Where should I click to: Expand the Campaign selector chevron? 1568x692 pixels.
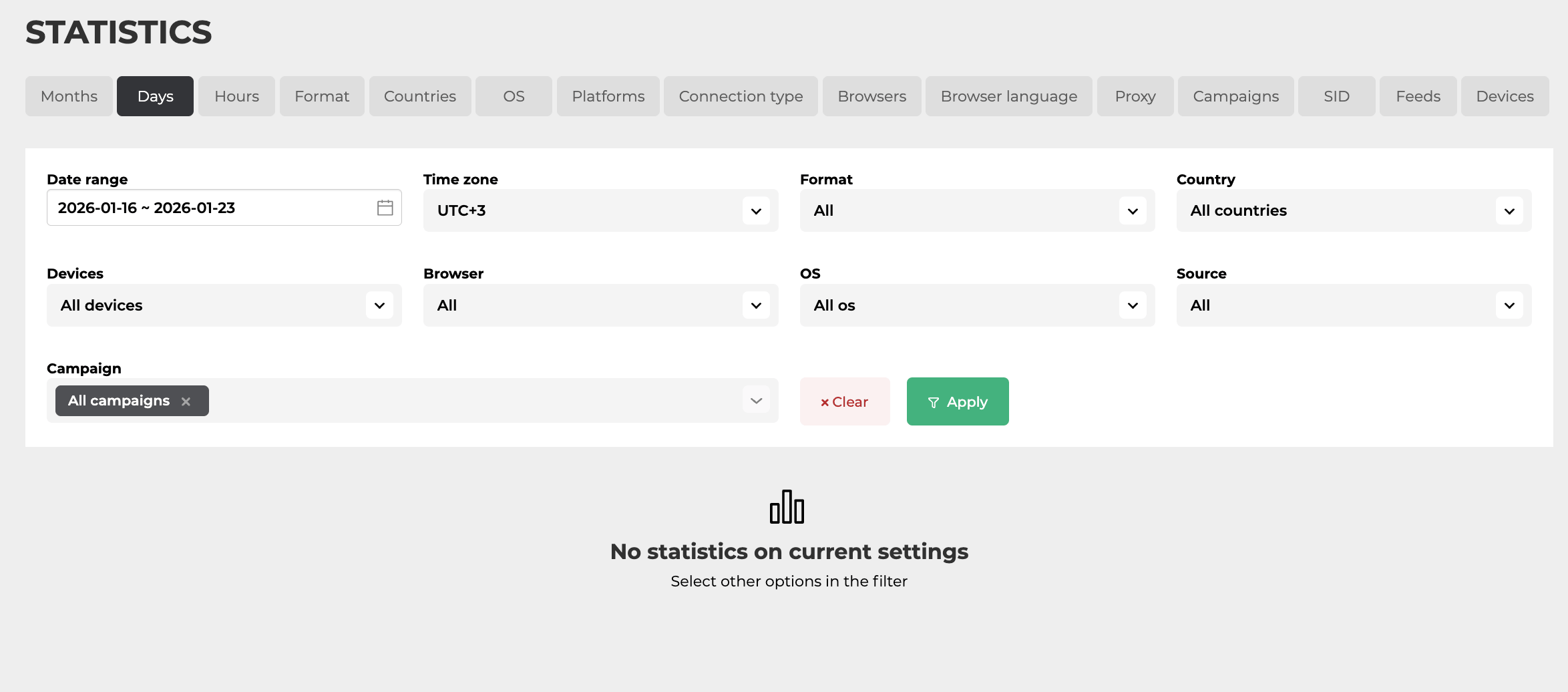click(756, 401)
